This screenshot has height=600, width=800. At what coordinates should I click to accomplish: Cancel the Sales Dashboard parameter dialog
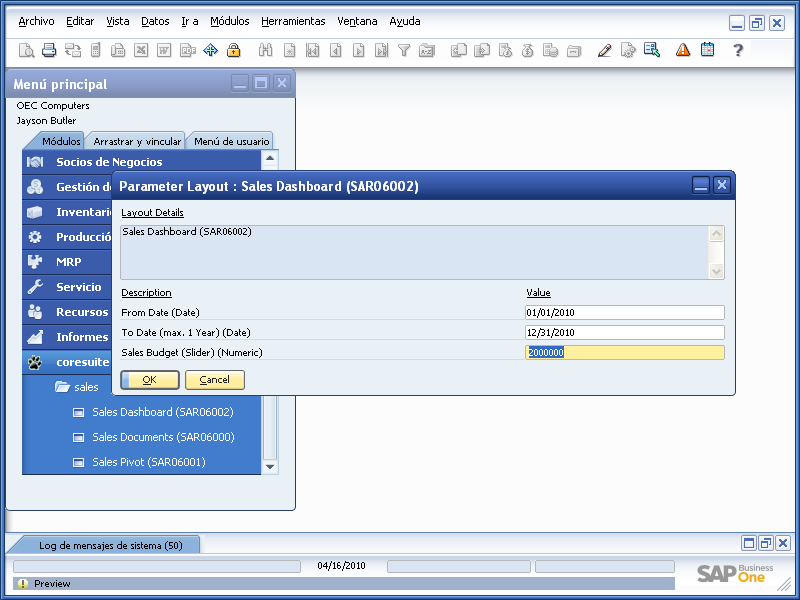tap(215, 379)
